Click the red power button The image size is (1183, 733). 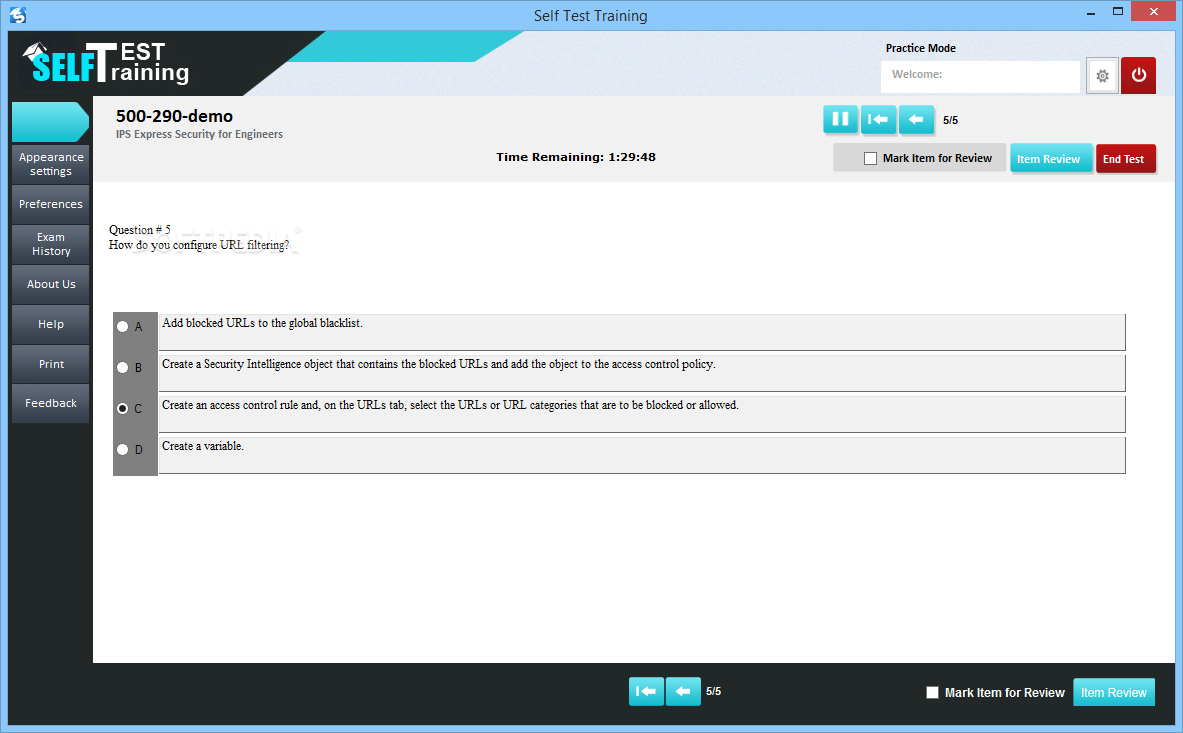(x=1138, y=75)
